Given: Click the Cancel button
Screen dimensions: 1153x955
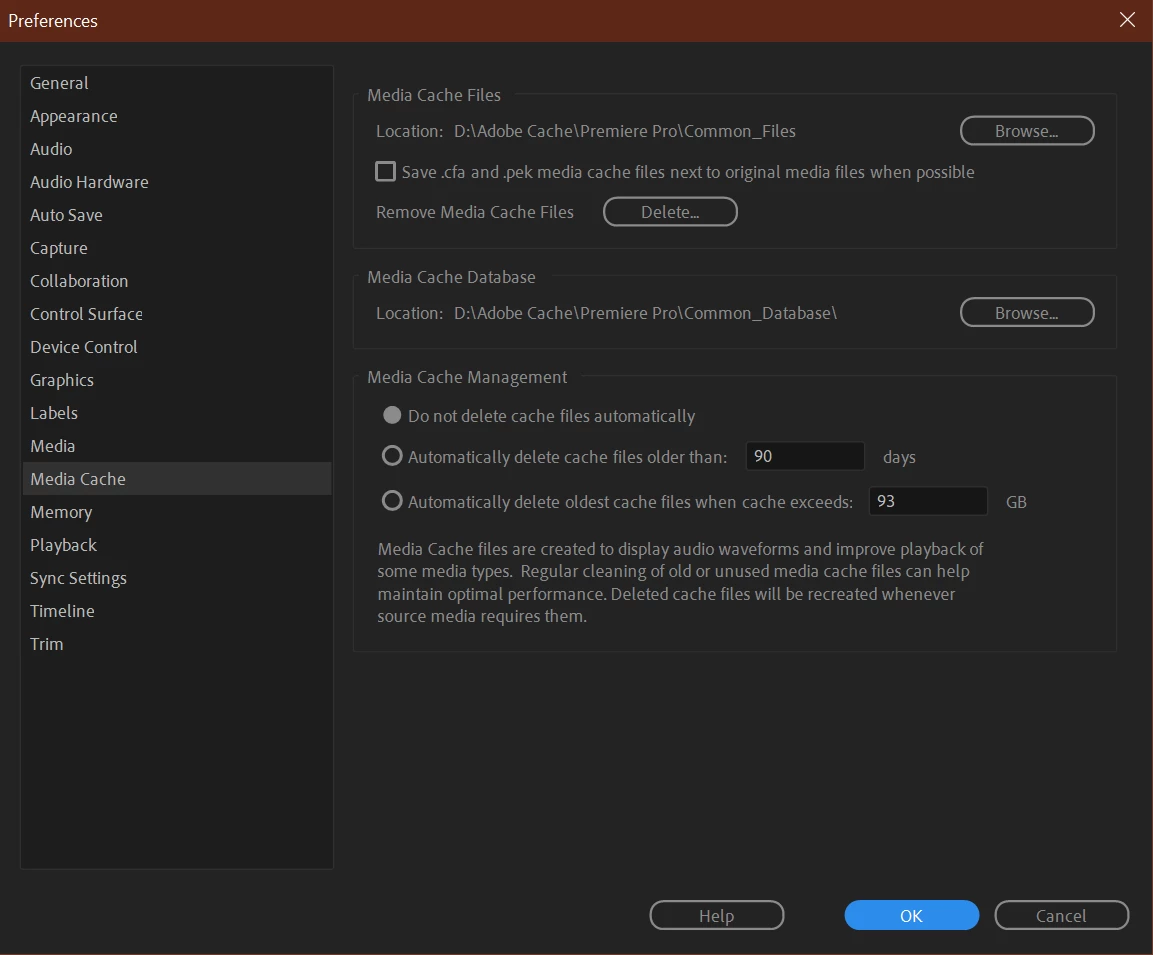Looking at the screenshot, I should coord(1061,915).
